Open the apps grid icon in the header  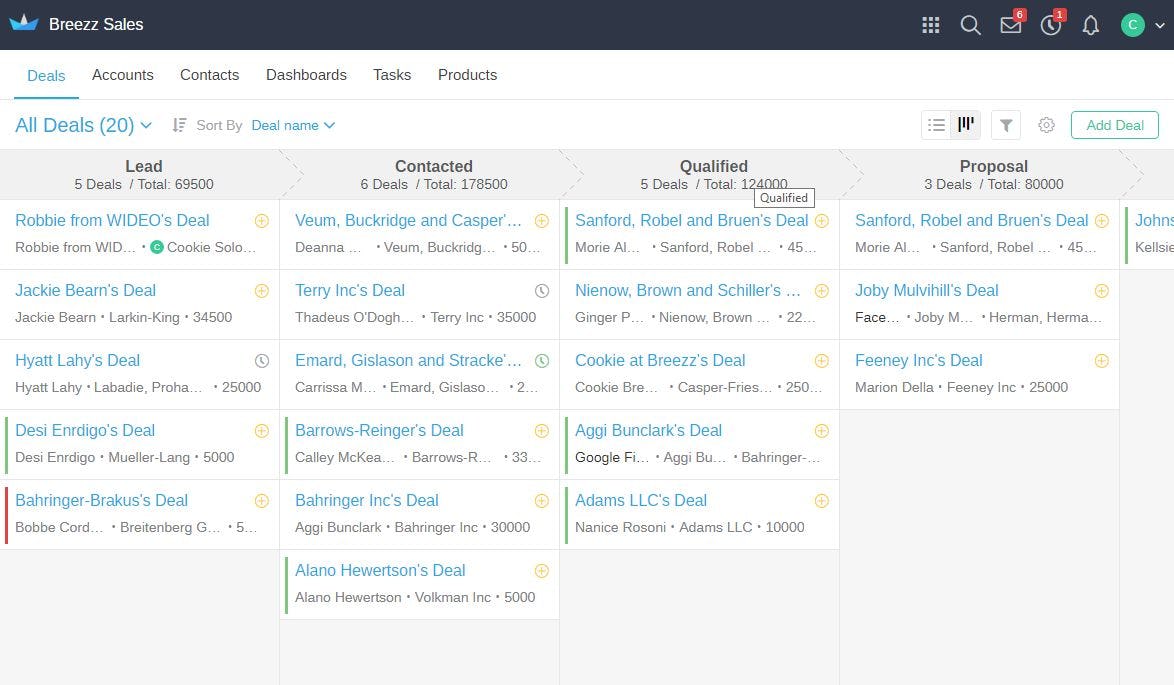coord(931,24)
